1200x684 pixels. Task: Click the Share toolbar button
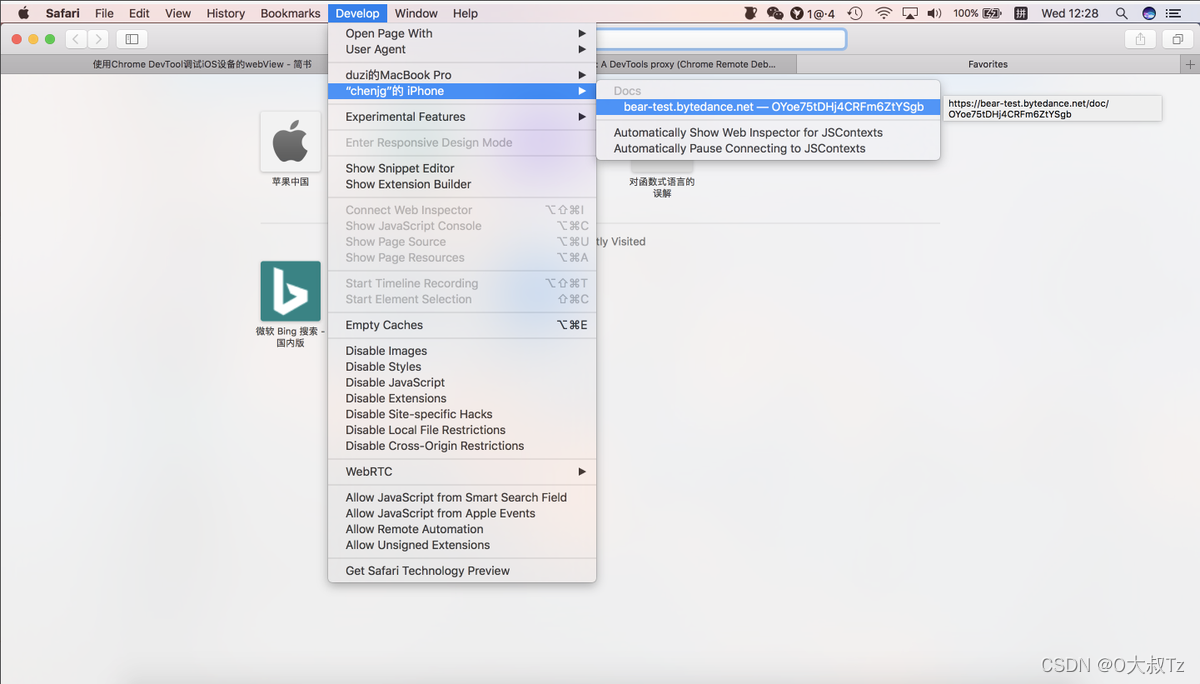tap(1140, 39)
